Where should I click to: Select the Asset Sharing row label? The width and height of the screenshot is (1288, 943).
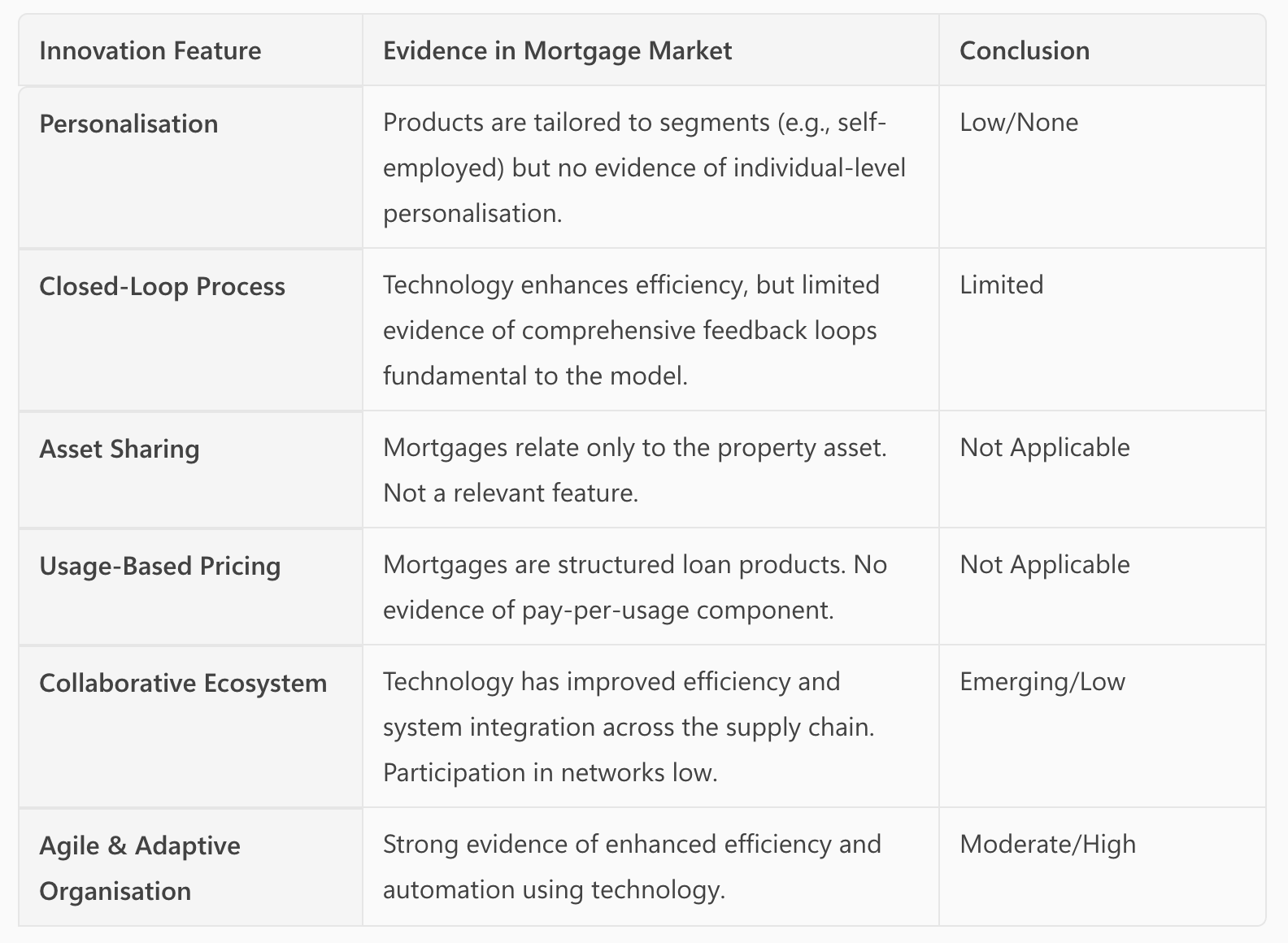119,449
